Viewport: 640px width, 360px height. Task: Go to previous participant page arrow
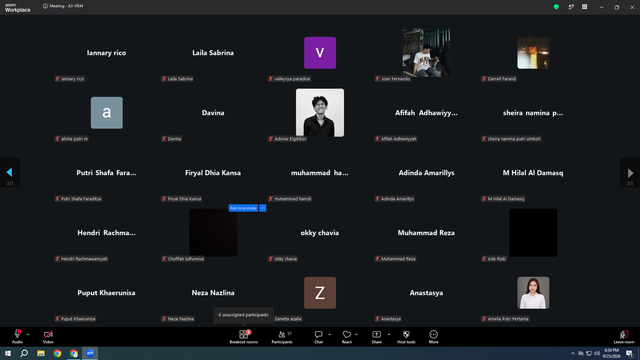(9, 173)
